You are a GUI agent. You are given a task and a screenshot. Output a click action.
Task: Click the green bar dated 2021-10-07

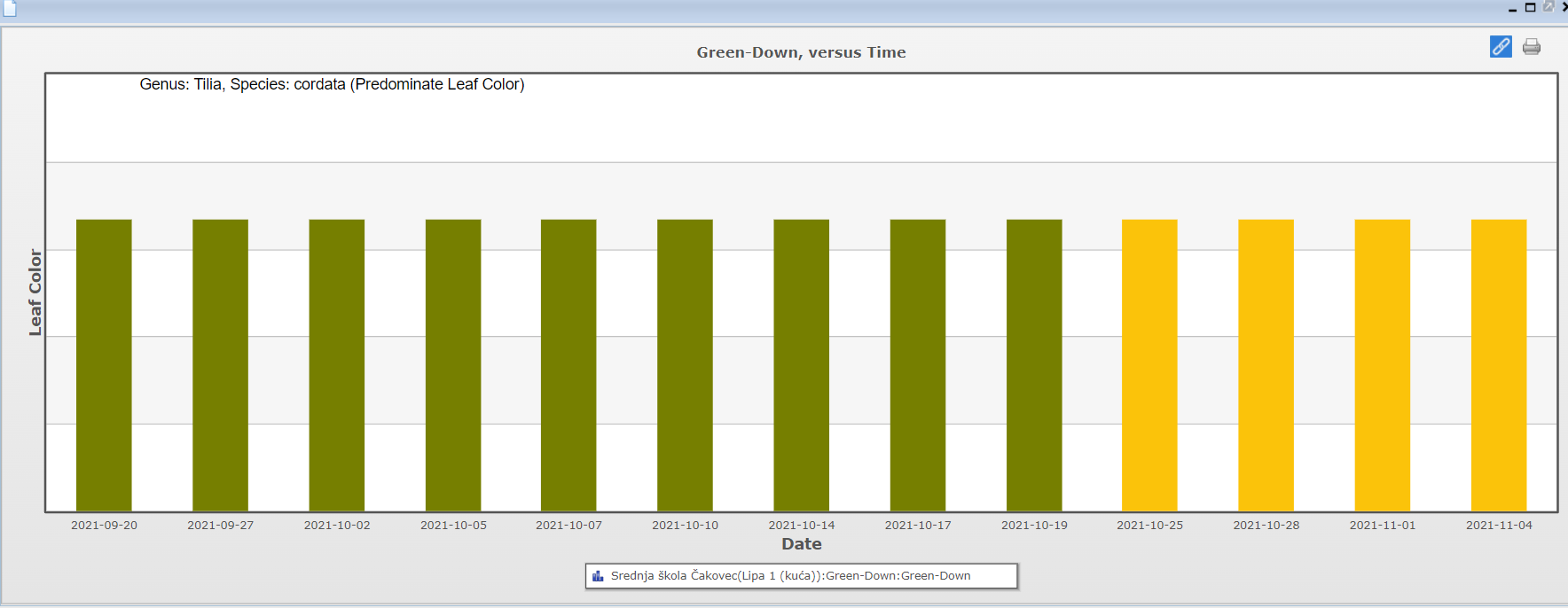click(x=568, y=365)
